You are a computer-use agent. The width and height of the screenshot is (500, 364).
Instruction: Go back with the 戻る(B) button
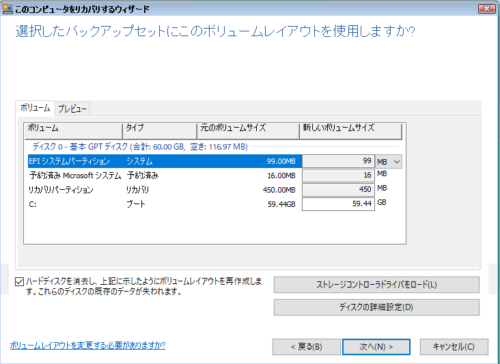[x=306, y=347]
